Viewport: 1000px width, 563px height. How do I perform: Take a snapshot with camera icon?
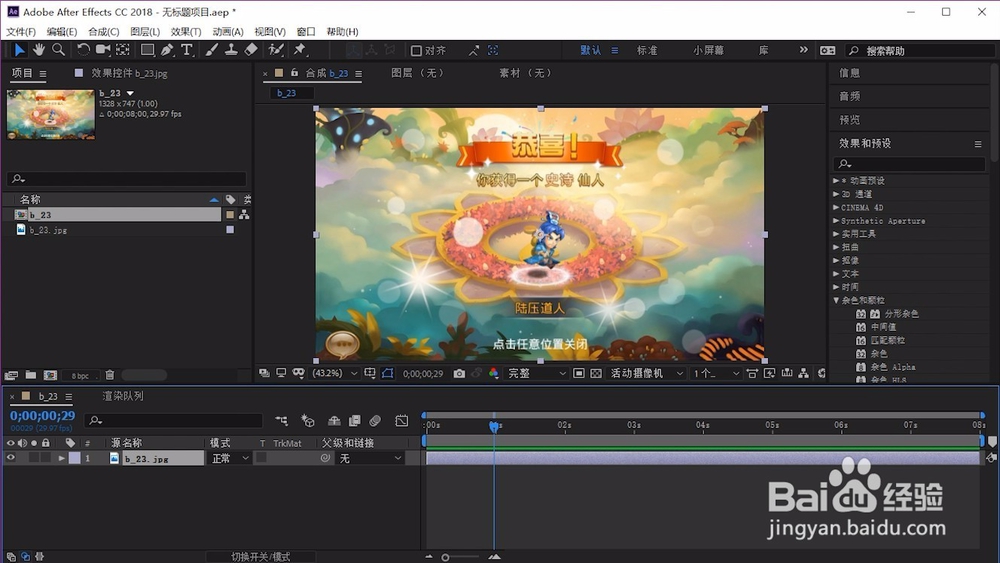point(459,374)
